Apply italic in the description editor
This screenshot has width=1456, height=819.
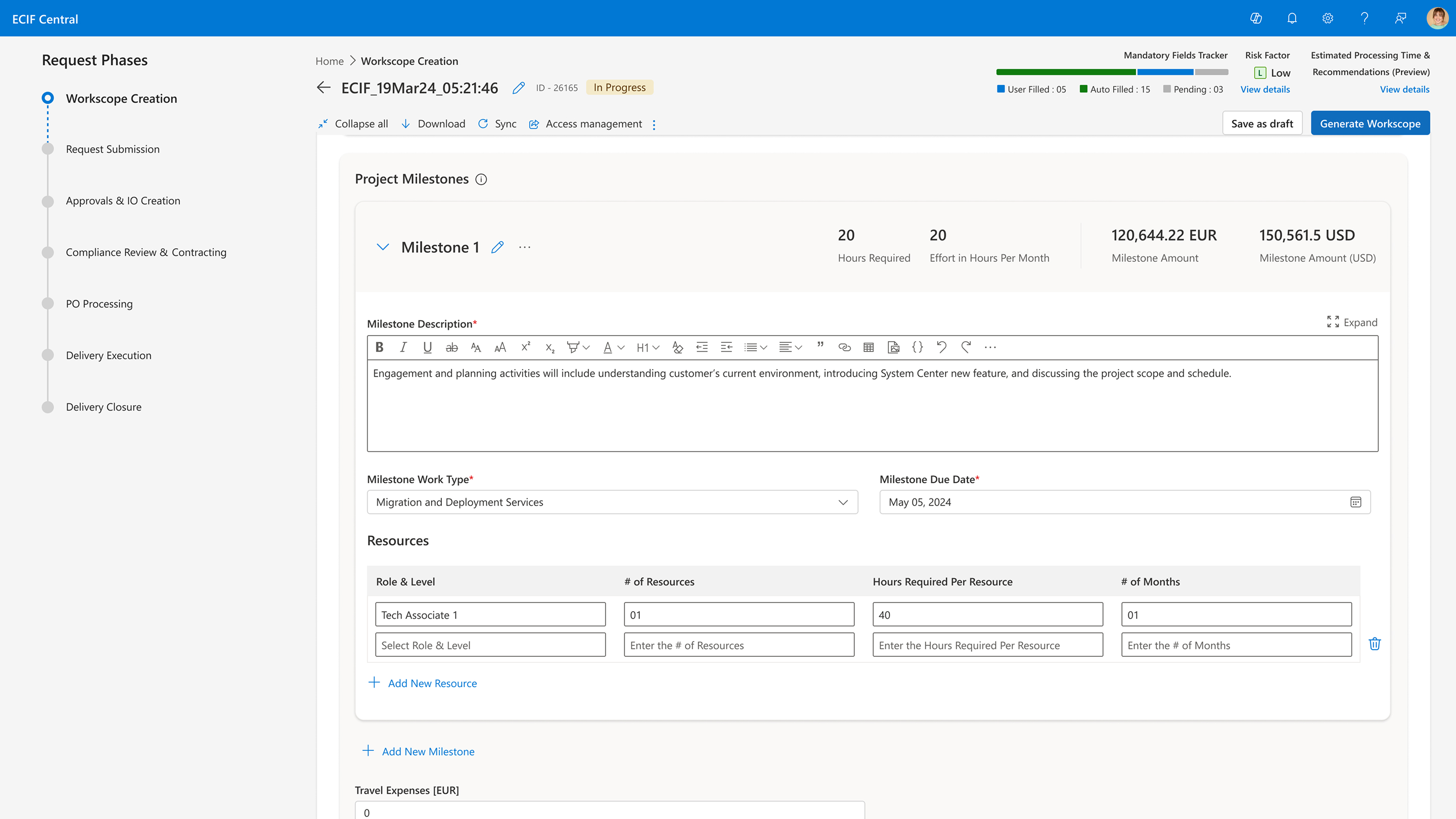403,347
